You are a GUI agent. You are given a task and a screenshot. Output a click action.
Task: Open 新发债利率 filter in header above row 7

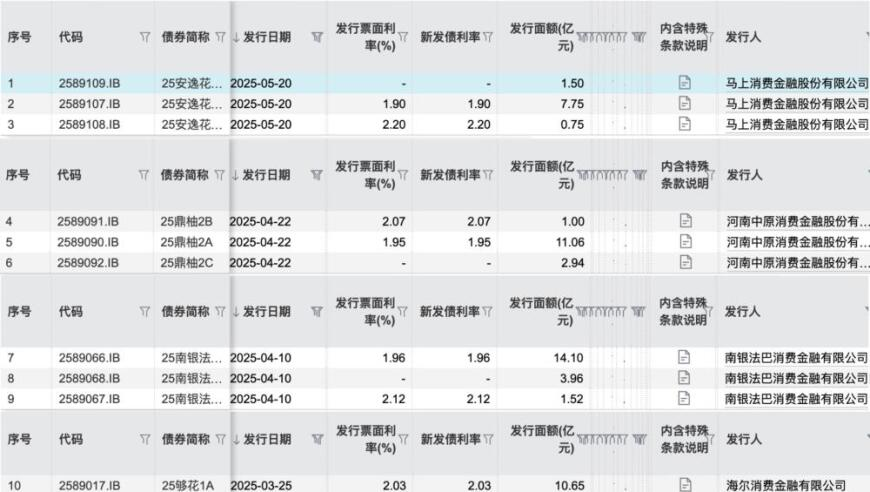coord(488,312)
